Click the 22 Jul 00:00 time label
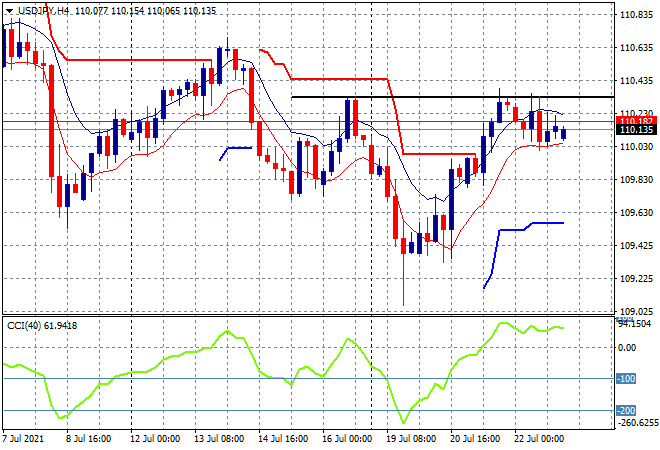The width and height of the screenshot is (660, 450). [539, 439]
